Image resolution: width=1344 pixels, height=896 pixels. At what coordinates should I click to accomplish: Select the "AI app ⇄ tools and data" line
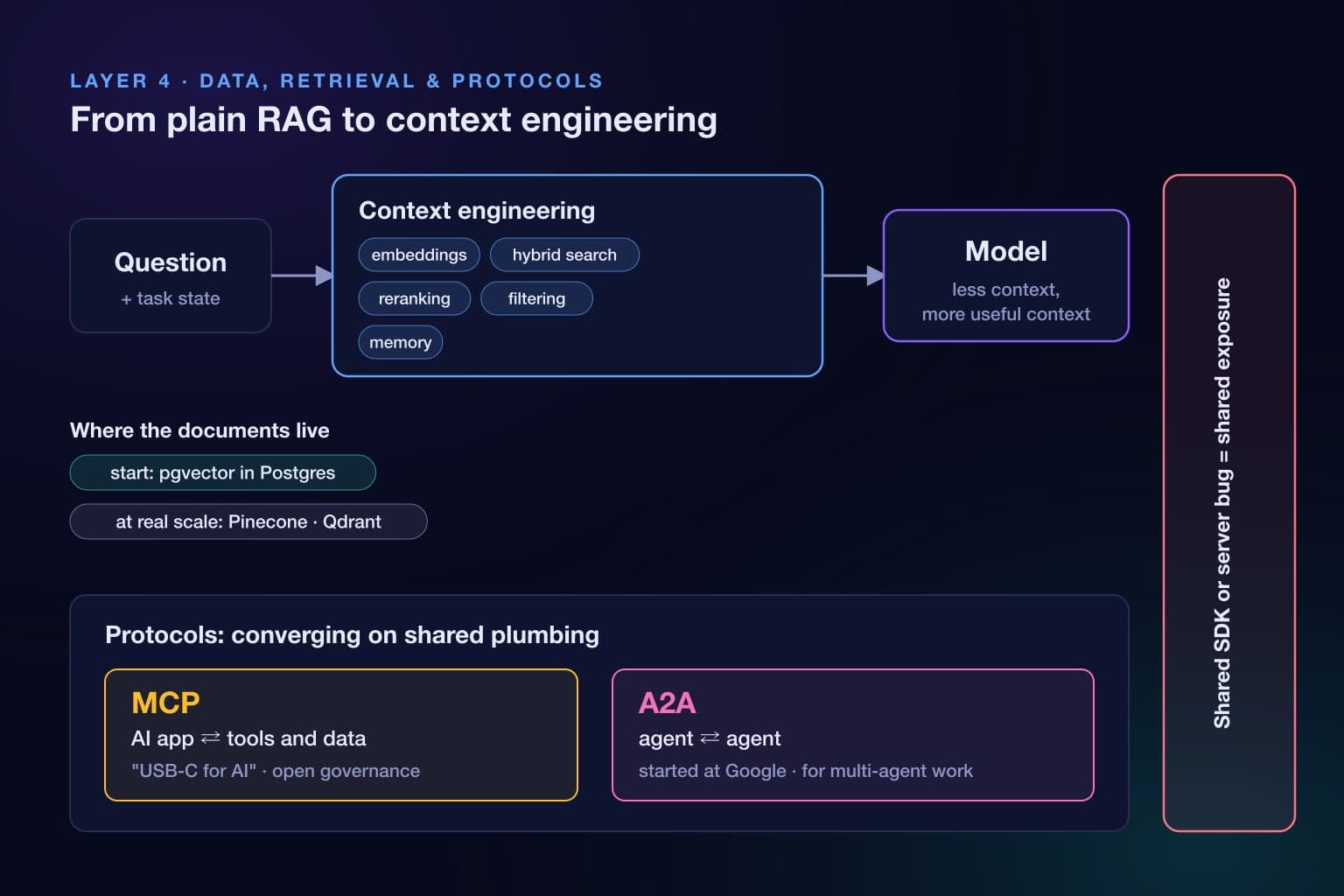tap(248, 738)
